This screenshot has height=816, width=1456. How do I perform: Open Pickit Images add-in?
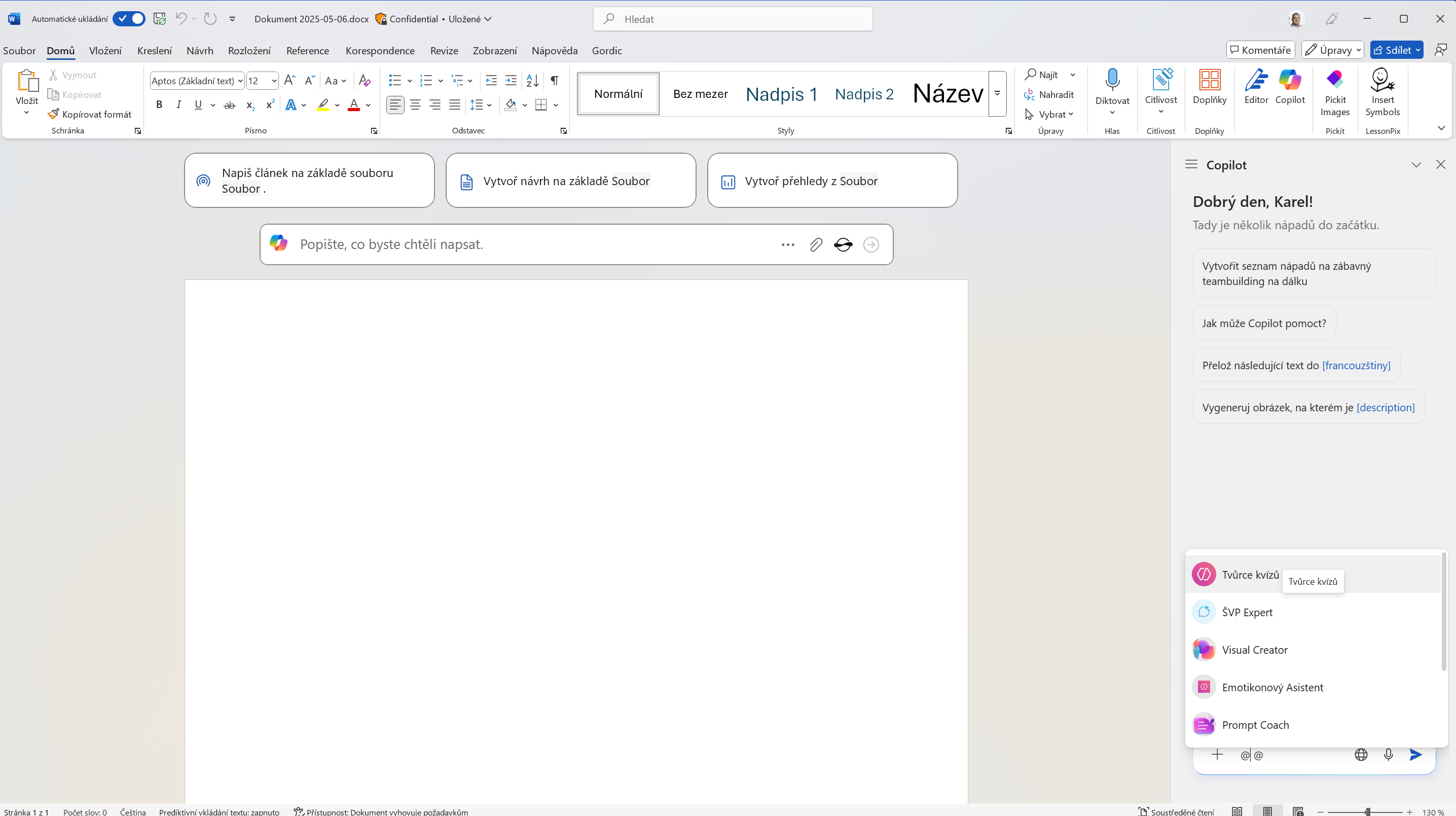(x=1335, y=93)
